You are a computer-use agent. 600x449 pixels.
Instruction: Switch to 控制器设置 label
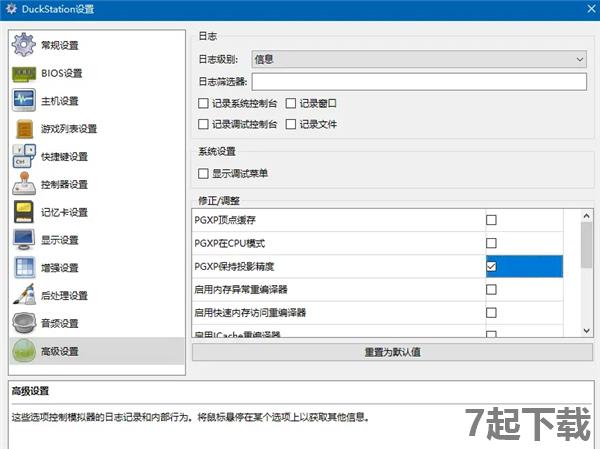point(64,184)
